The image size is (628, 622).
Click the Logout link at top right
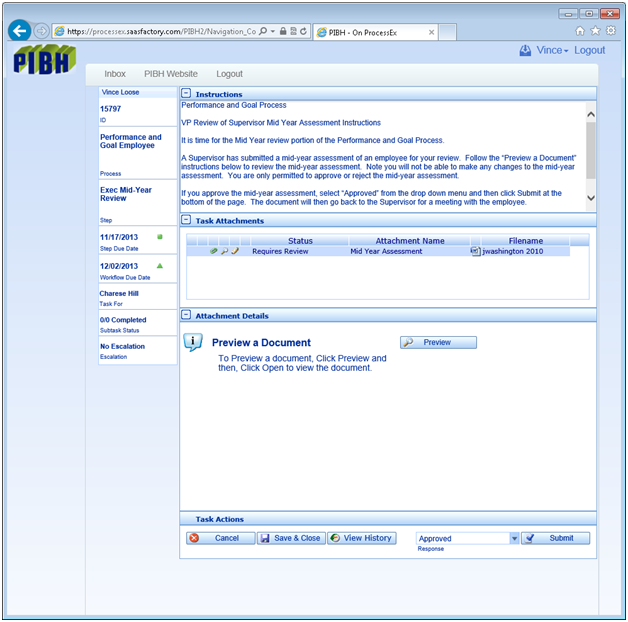pyautogui.click(x=590, y=50)
